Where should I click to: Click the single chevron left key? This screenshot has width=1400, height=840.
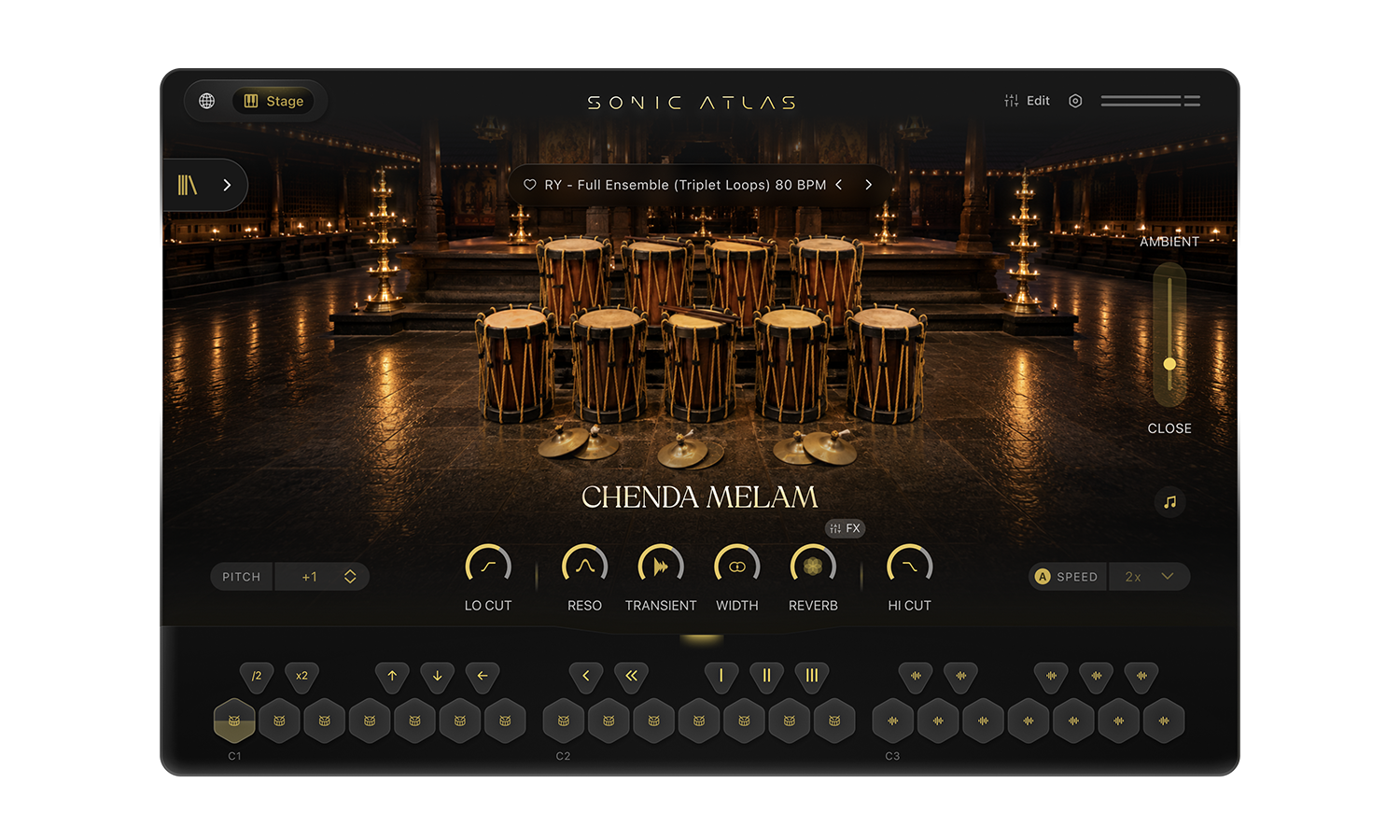[x=586, y=676]
